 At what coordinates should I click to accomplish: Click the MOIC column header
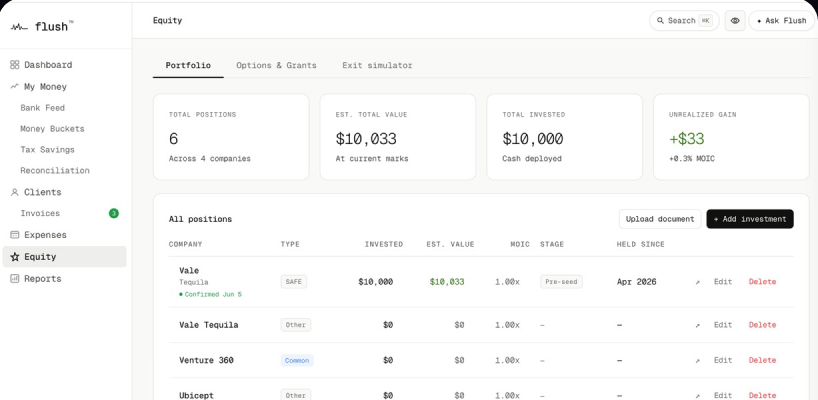pyautogui.click(x=520, y=244)
